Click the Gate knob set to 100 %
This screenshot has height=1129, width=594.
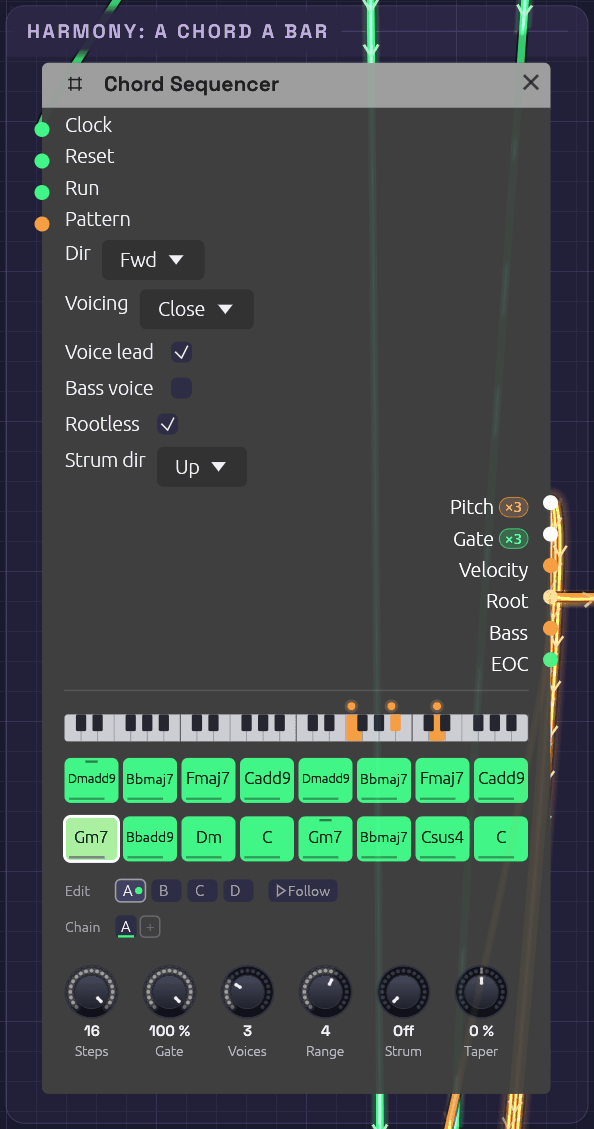169,991
